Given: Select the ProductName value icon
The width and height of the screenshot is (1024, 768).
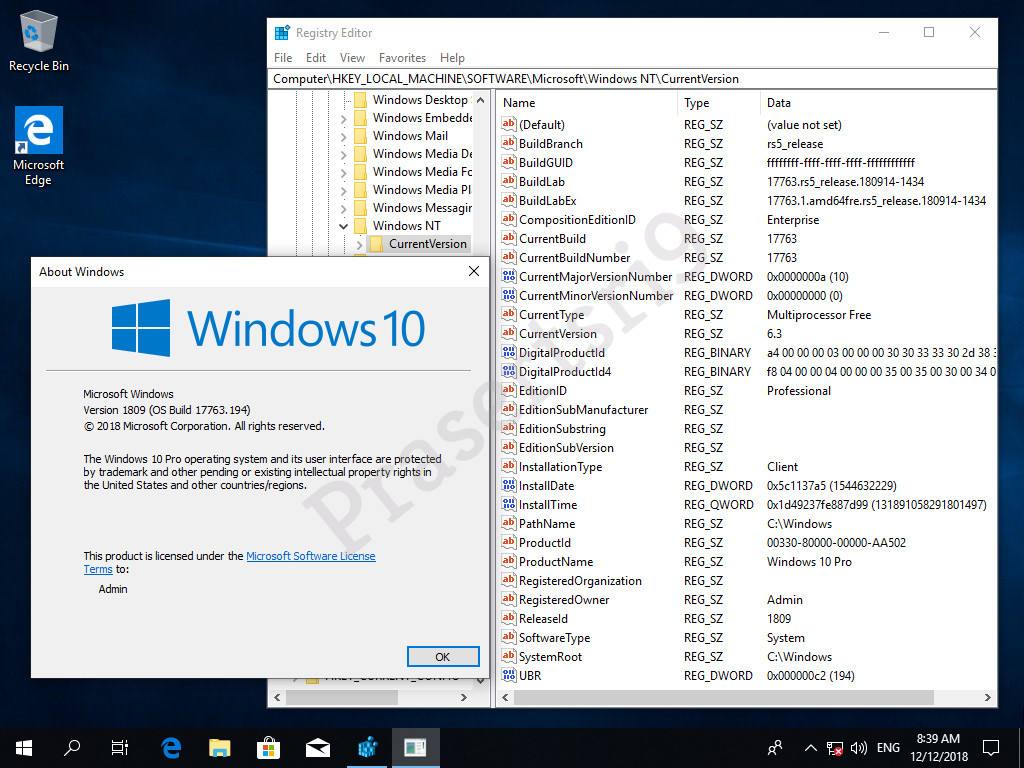Looking at the screenshot, I should (x=509, y=561).
